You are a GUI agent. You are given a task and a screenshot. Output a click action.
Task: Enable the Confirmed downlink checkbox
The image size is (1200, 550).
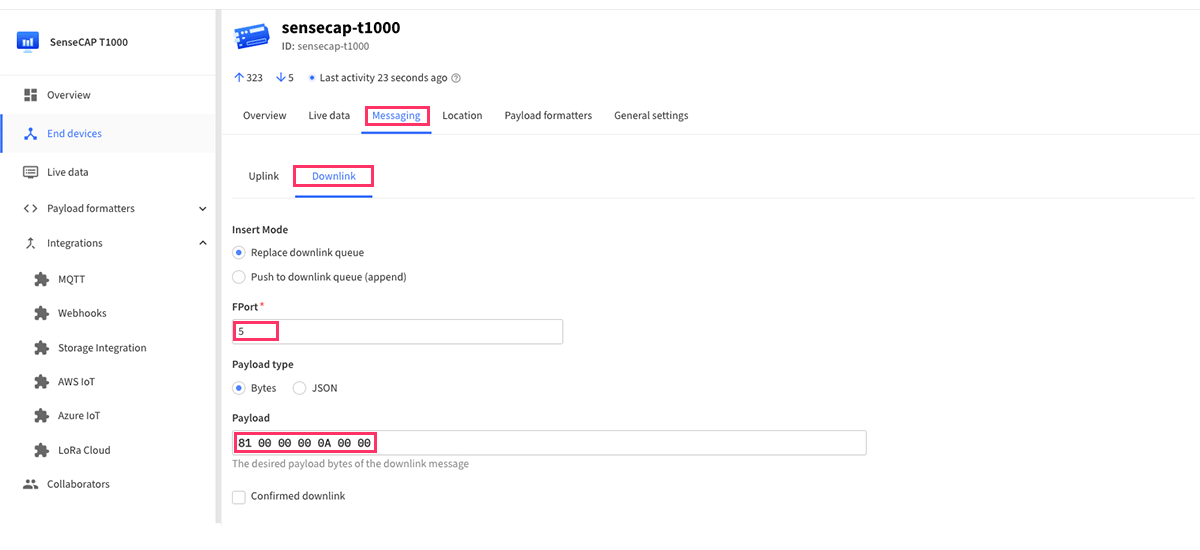click(238, 497)
